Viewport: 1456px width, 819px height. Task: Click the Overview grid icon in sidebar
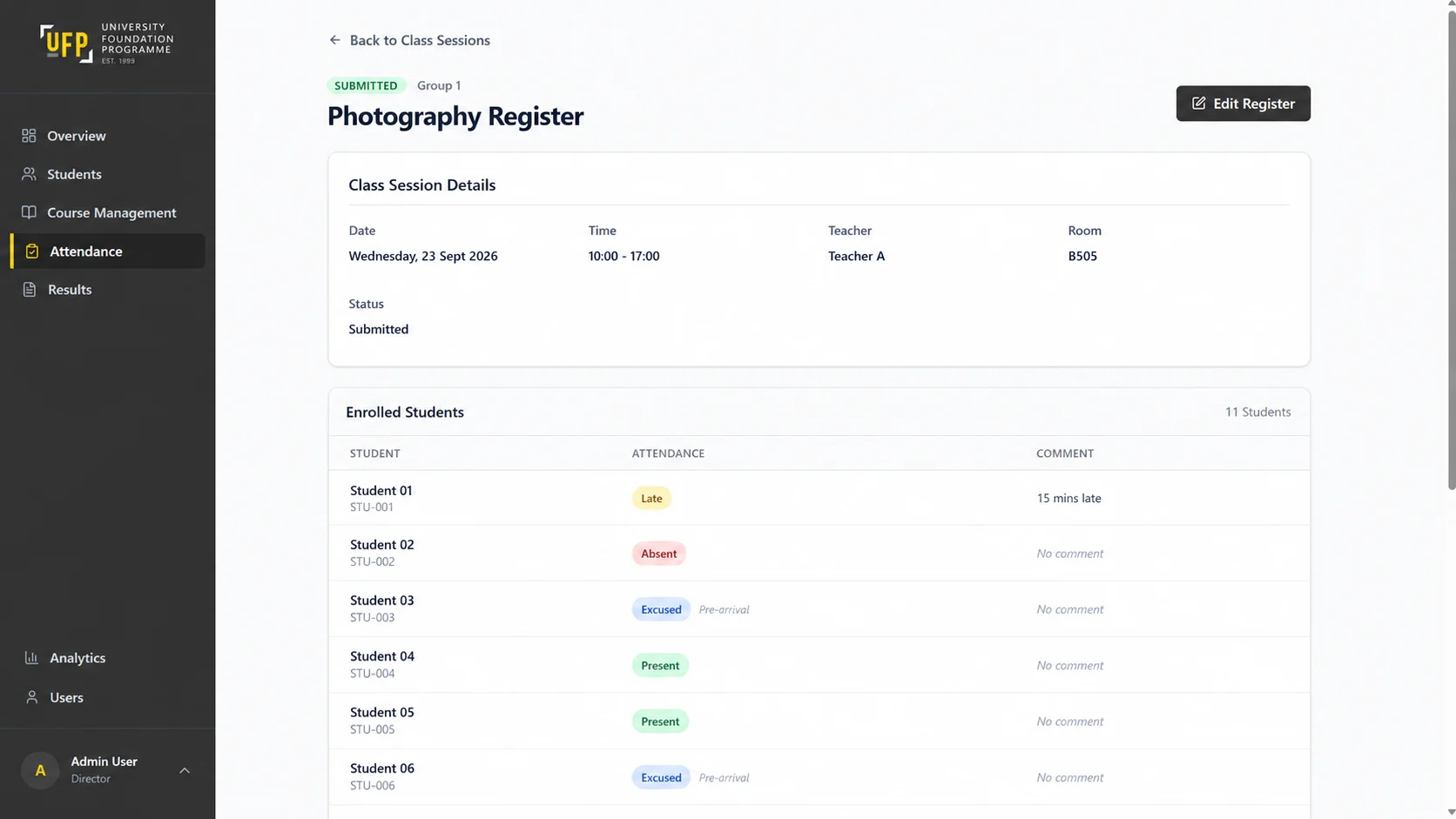click(29, 136)
